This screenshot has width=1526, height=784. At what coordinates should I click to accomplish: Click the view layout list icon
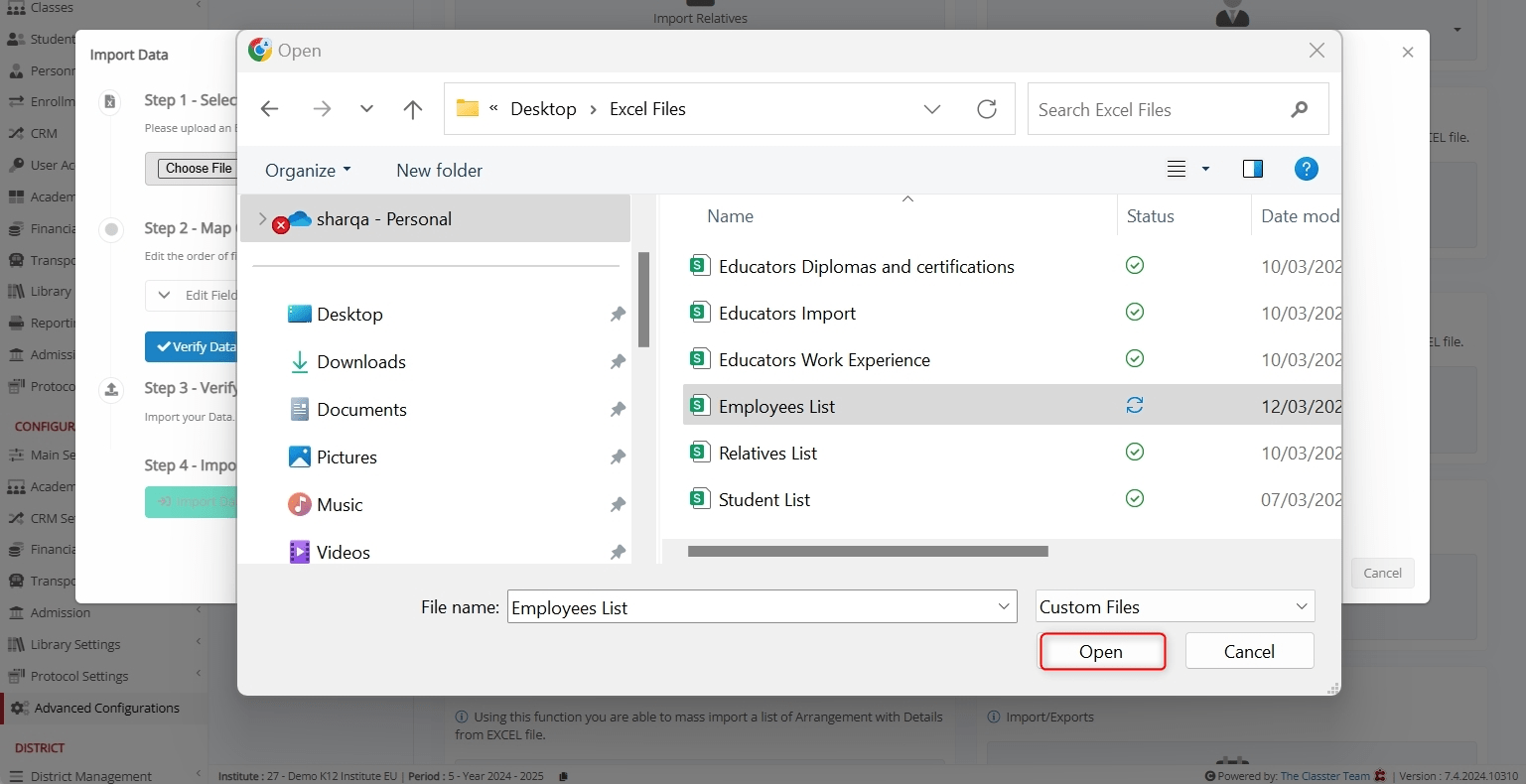point(1177,170)
